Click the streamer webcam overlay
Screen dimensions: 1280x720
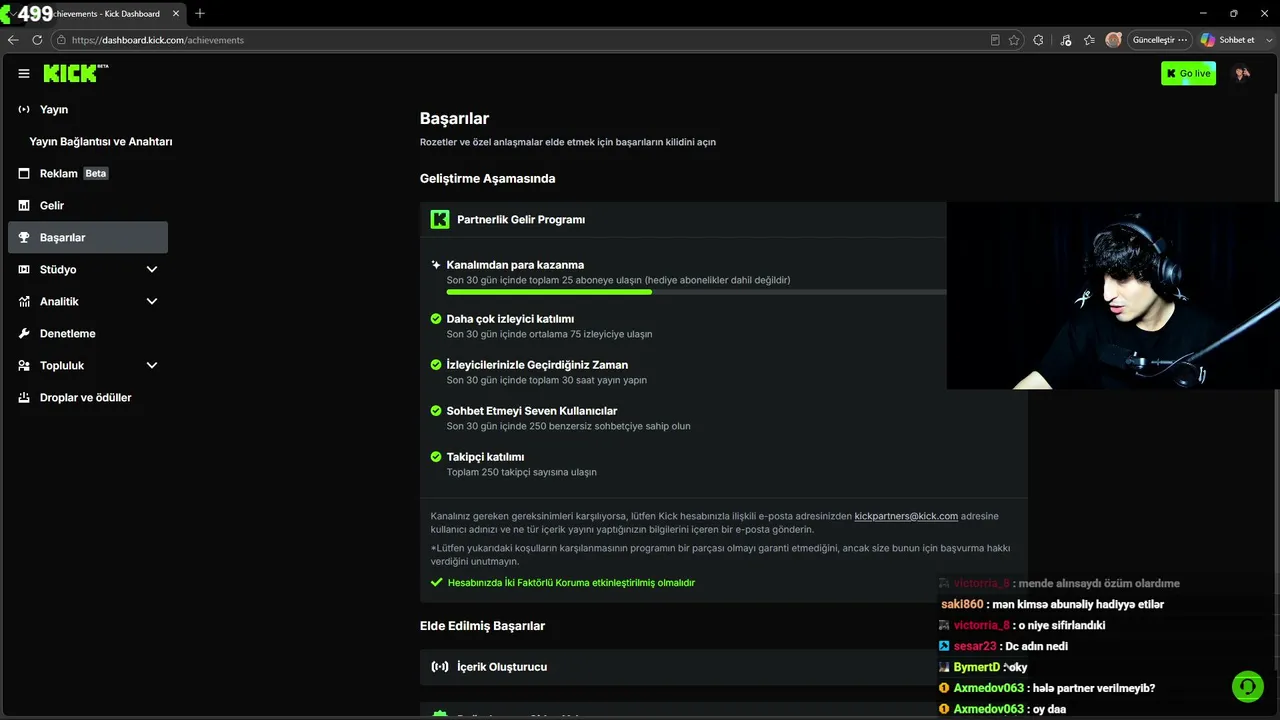tap(1113, 295)
